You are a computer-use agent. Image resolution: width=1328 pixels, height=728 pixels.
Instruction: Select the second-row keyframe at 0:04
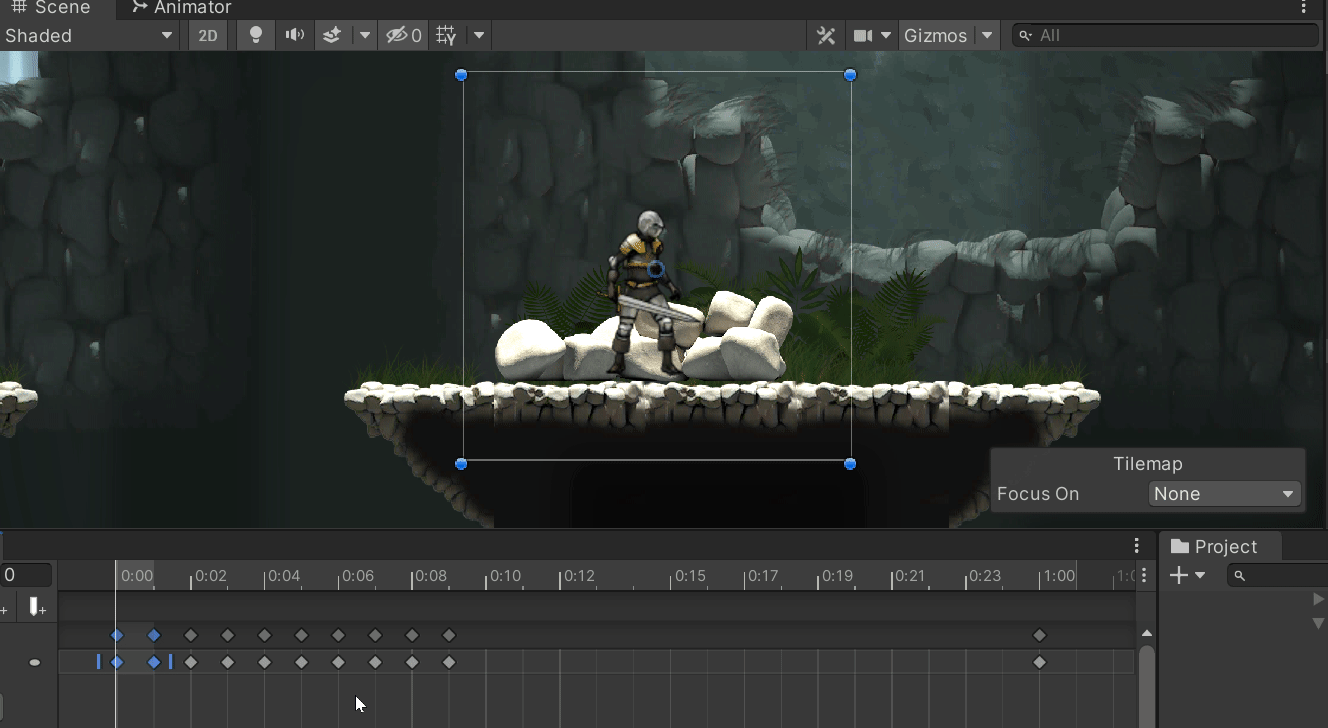coord(265,662)
